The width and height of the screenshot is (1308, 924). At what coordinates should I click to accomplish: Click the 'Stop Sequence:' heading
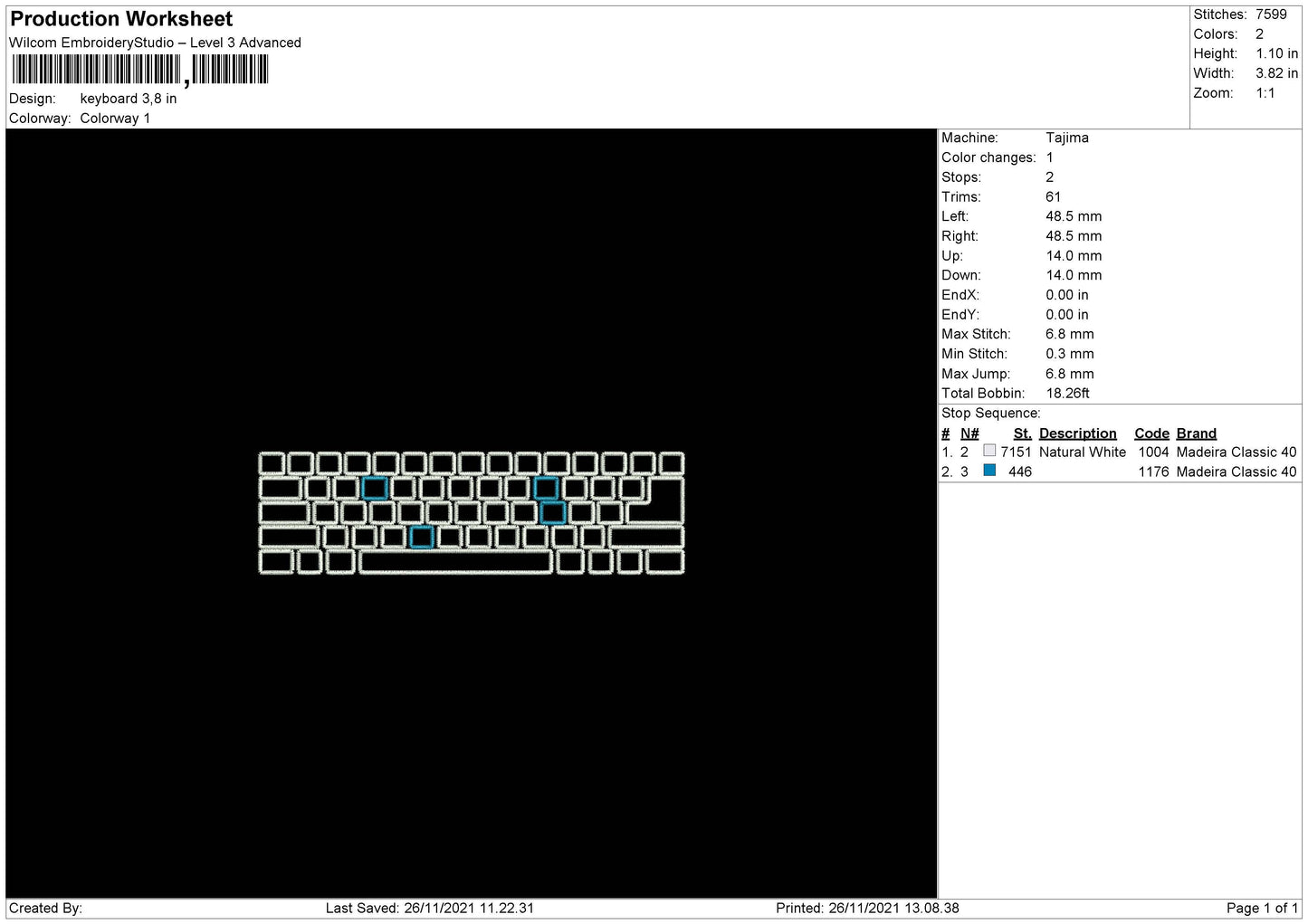[x=991, y=413]
